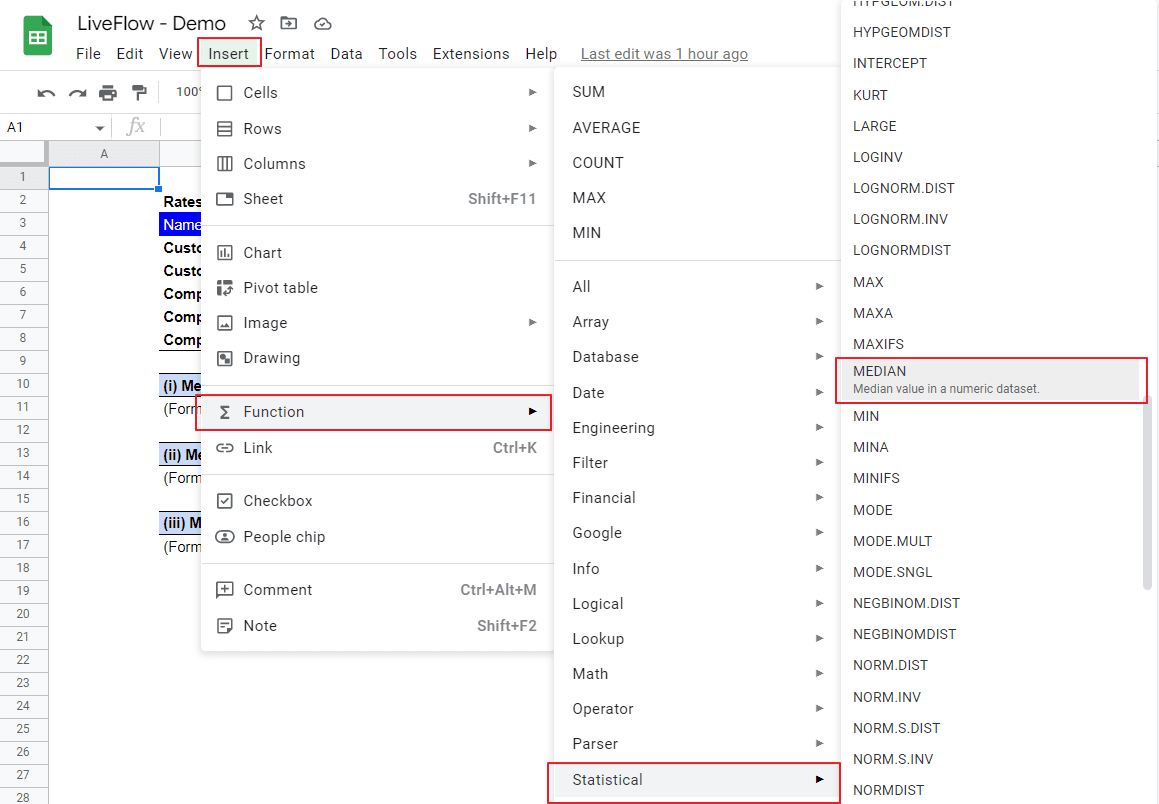1159x804 pixels.
Task: Insert a Drawing
Action: point(377,358)
